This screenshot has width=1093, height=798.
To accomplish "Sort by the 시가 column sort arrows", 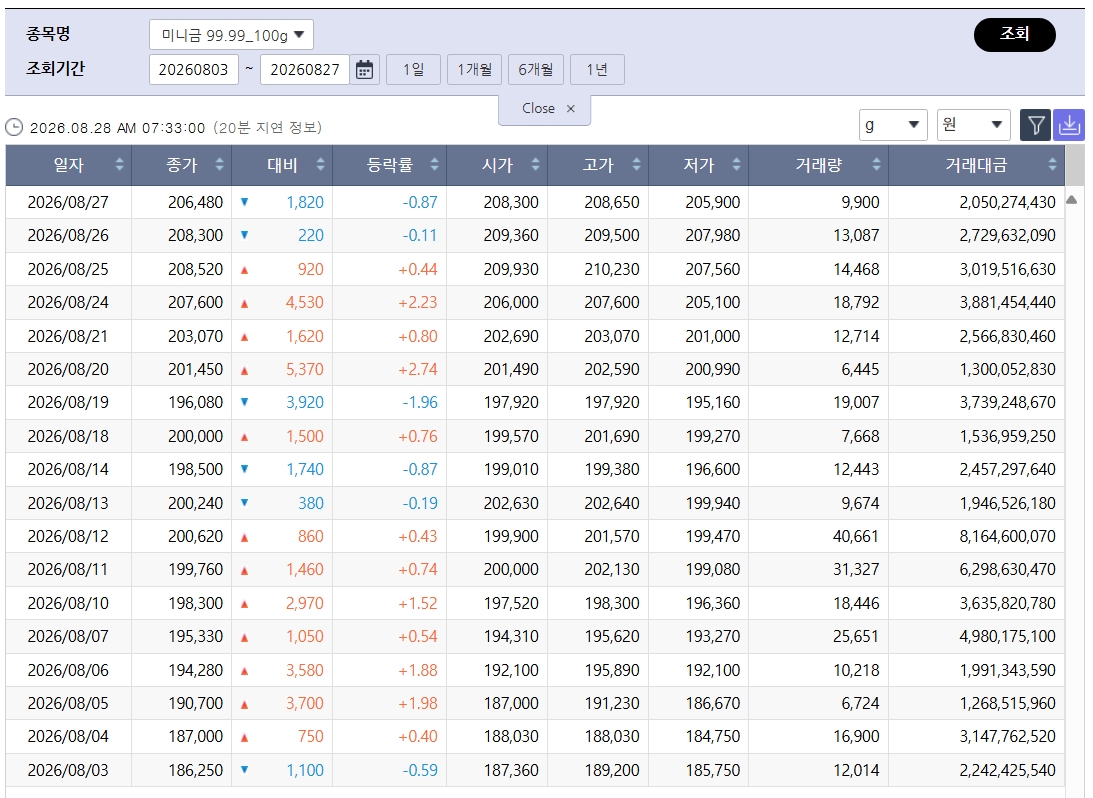I will [x=535, y=164].
